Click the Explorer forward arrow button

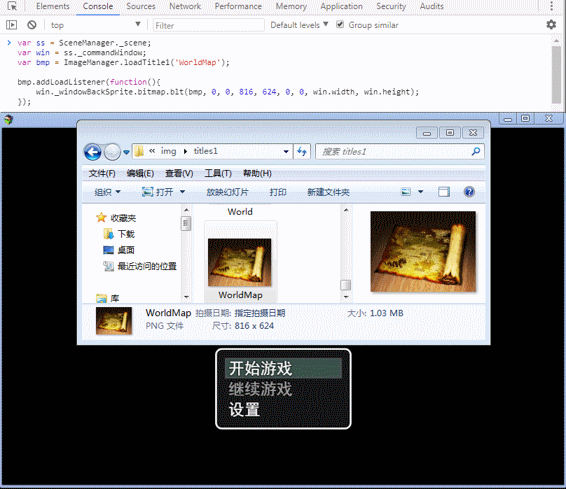(x=112, y=152)
